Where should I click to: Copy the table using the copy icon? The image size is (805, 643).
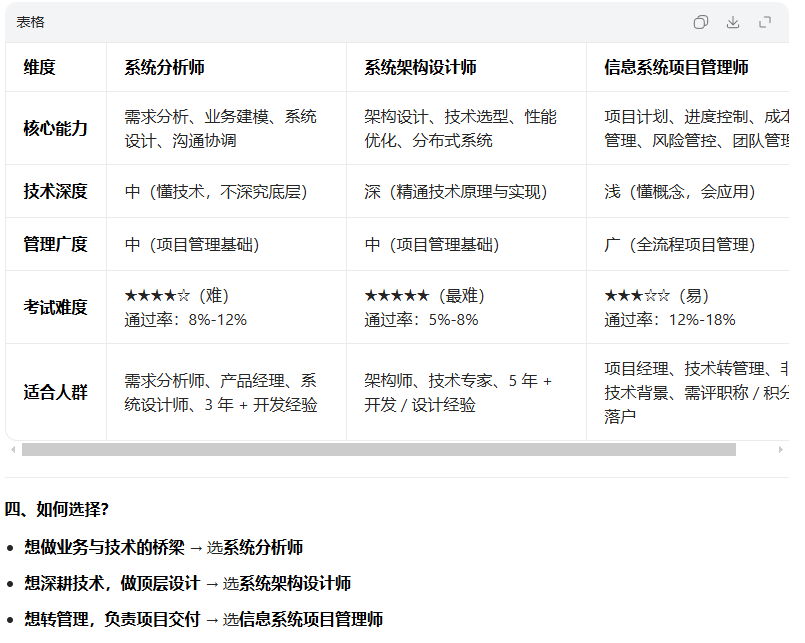click(x=701, y=22)
